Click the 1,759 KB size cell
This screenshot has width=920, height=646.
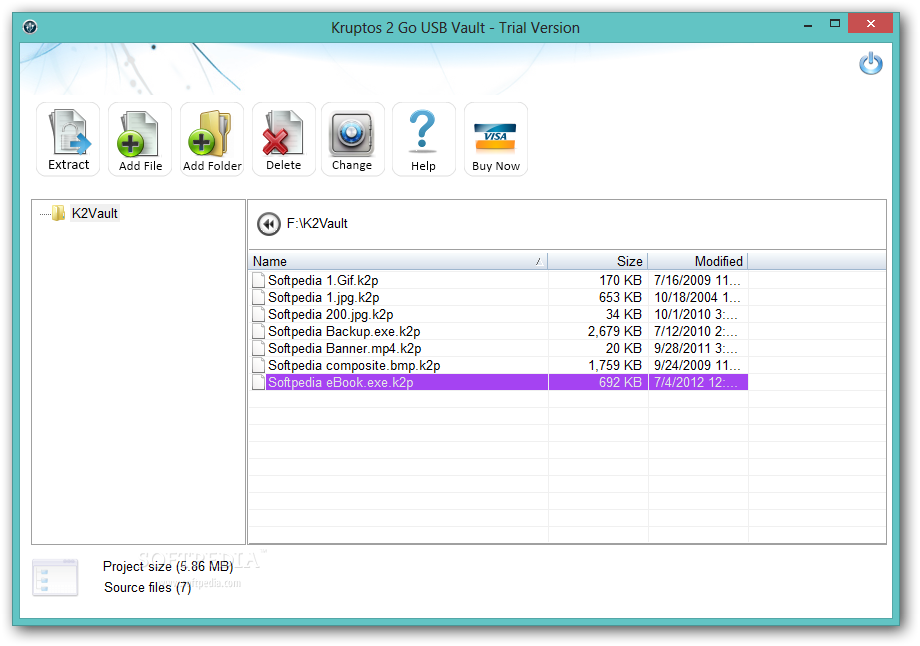[598, 366]
